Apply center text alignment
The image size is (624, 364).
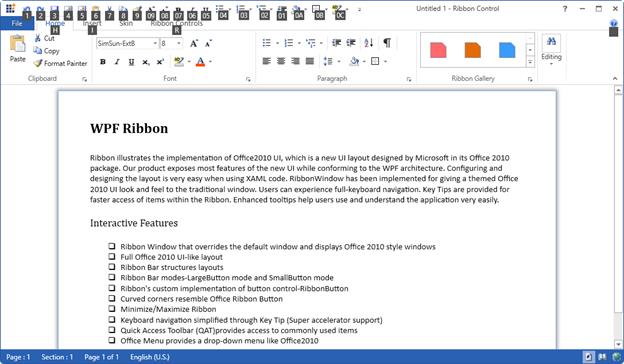pos(281,61)
